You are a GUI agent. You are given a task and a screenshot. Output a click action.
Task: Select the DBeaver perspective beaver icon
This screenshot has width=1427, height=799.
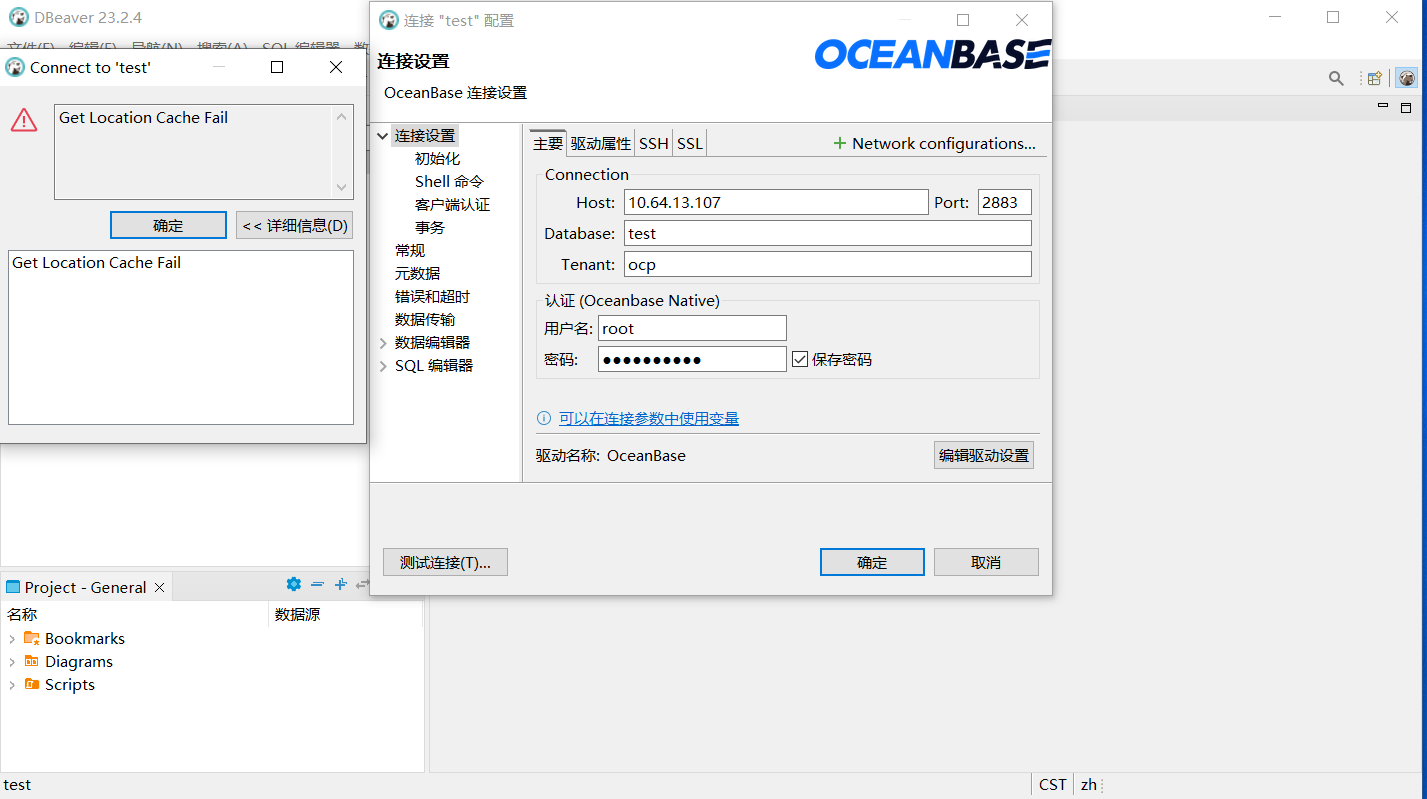click(1407, 78)
